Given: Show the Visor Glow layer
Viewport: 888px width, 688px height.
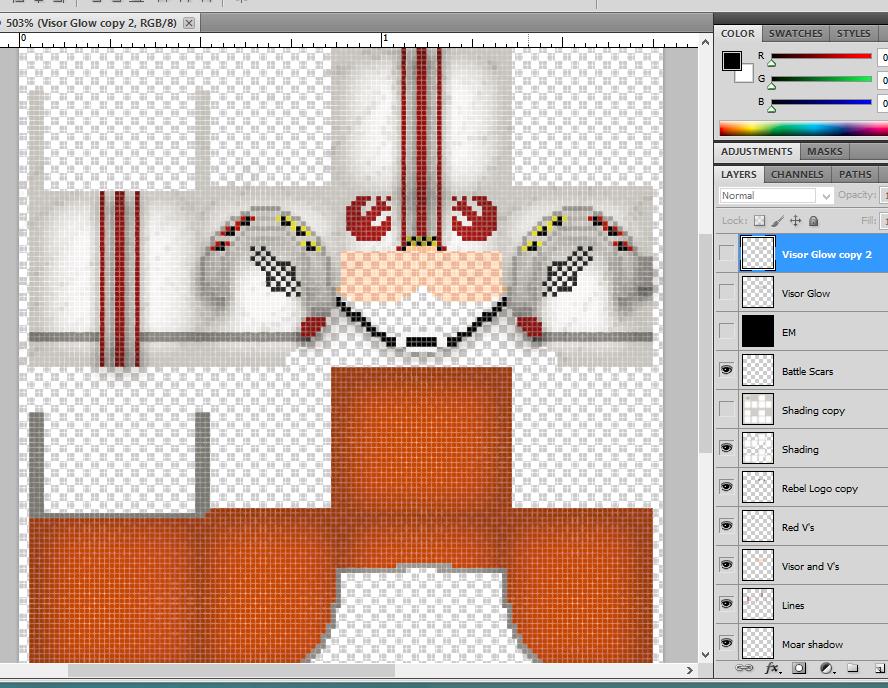Looking at the screenshot, I should [727, 293].
